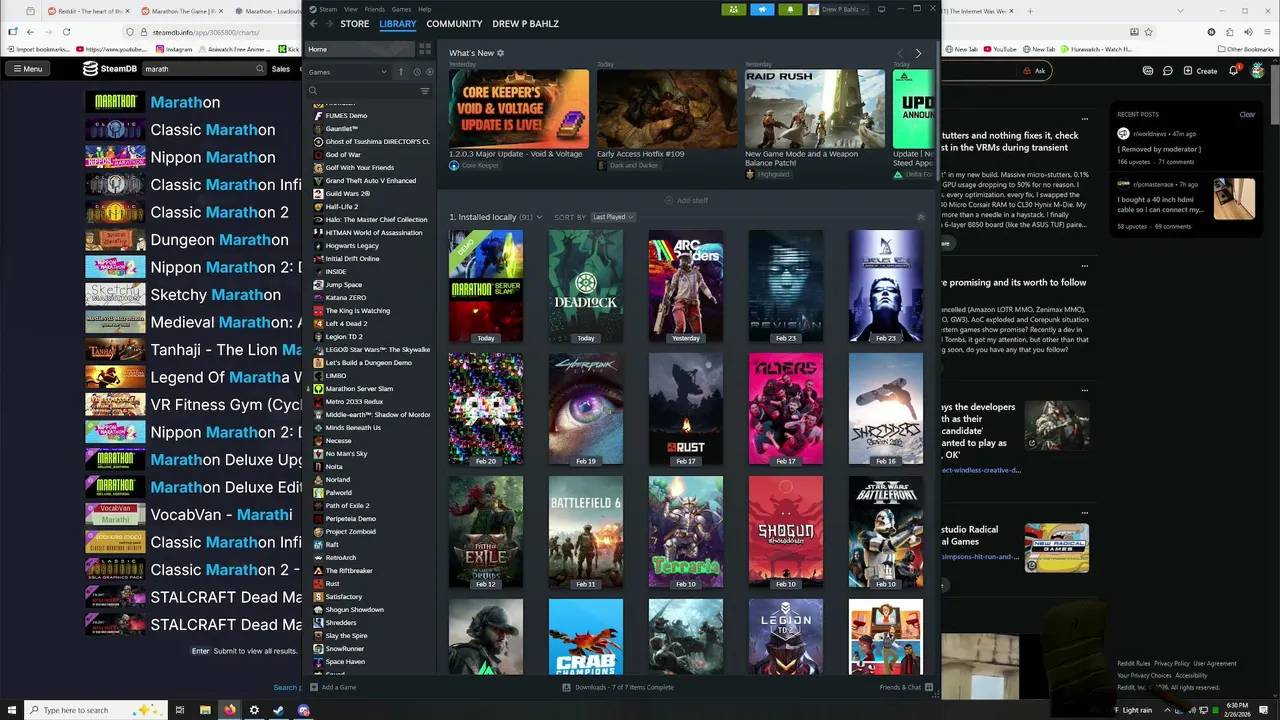Open the Friends menu in Steam
Image resolution: width=1280 pixels, height=720 pixels.
[374, 9]
